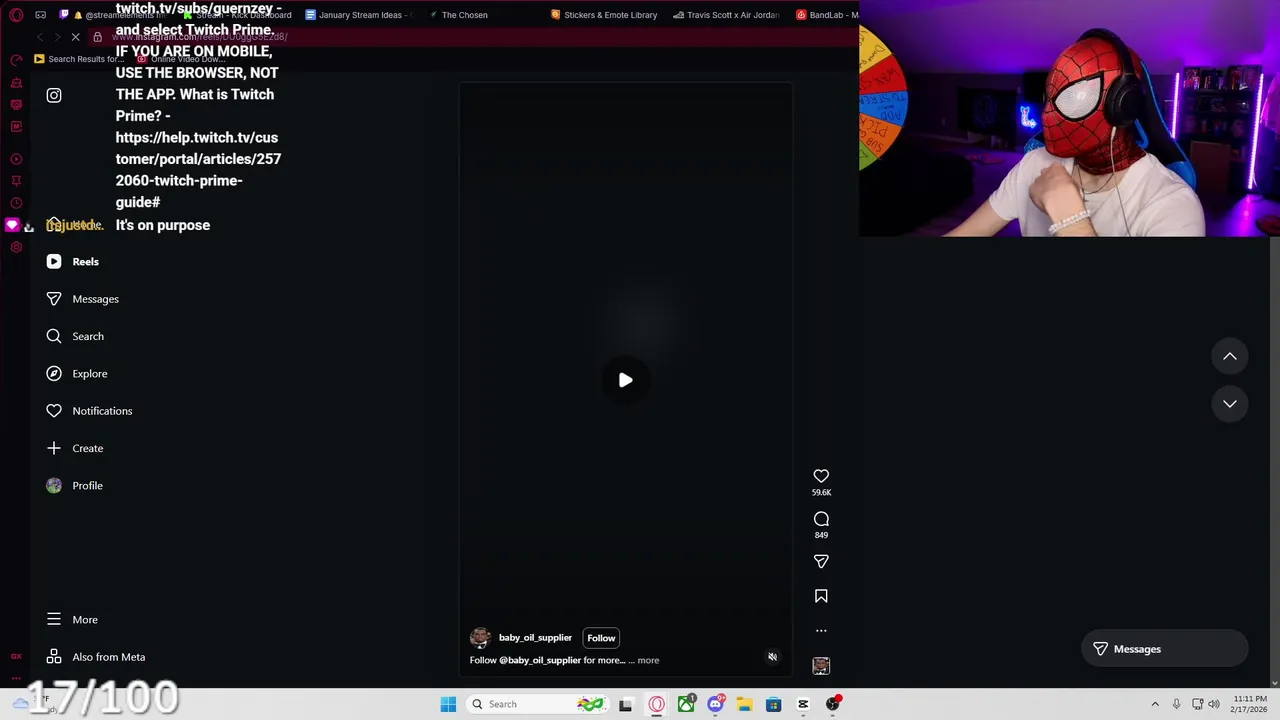This screenshot has width=1280, height=720.
Task: Show hidden system tray icons
Action: pyautogui.click(x=1155, y=704)
